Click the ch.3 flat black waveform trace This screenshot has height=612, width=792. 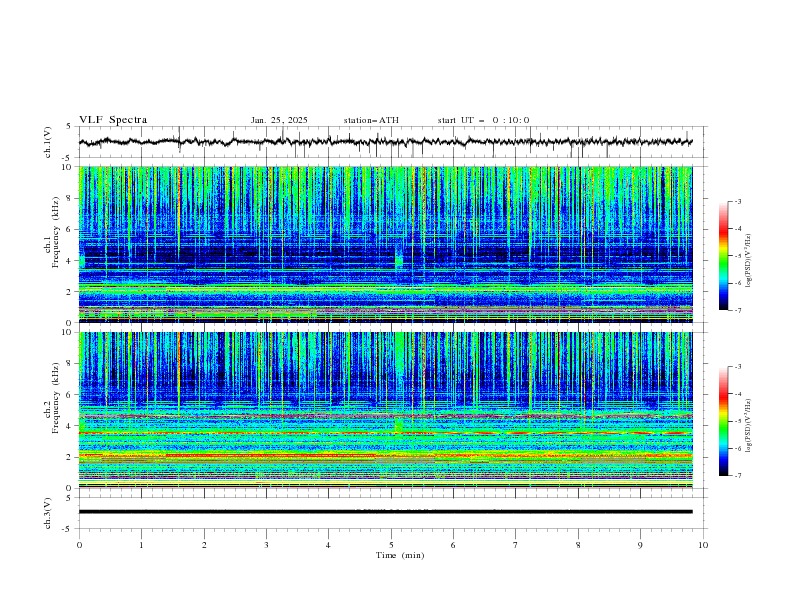tap(385, 512)
